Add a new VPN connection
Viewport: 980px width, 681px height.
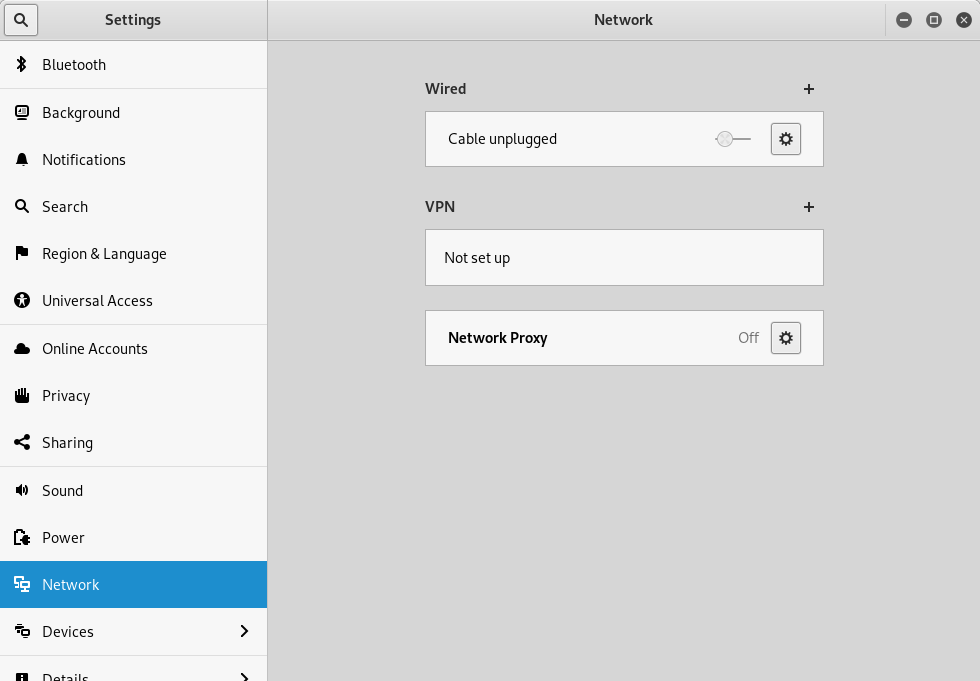click(809, 207)
